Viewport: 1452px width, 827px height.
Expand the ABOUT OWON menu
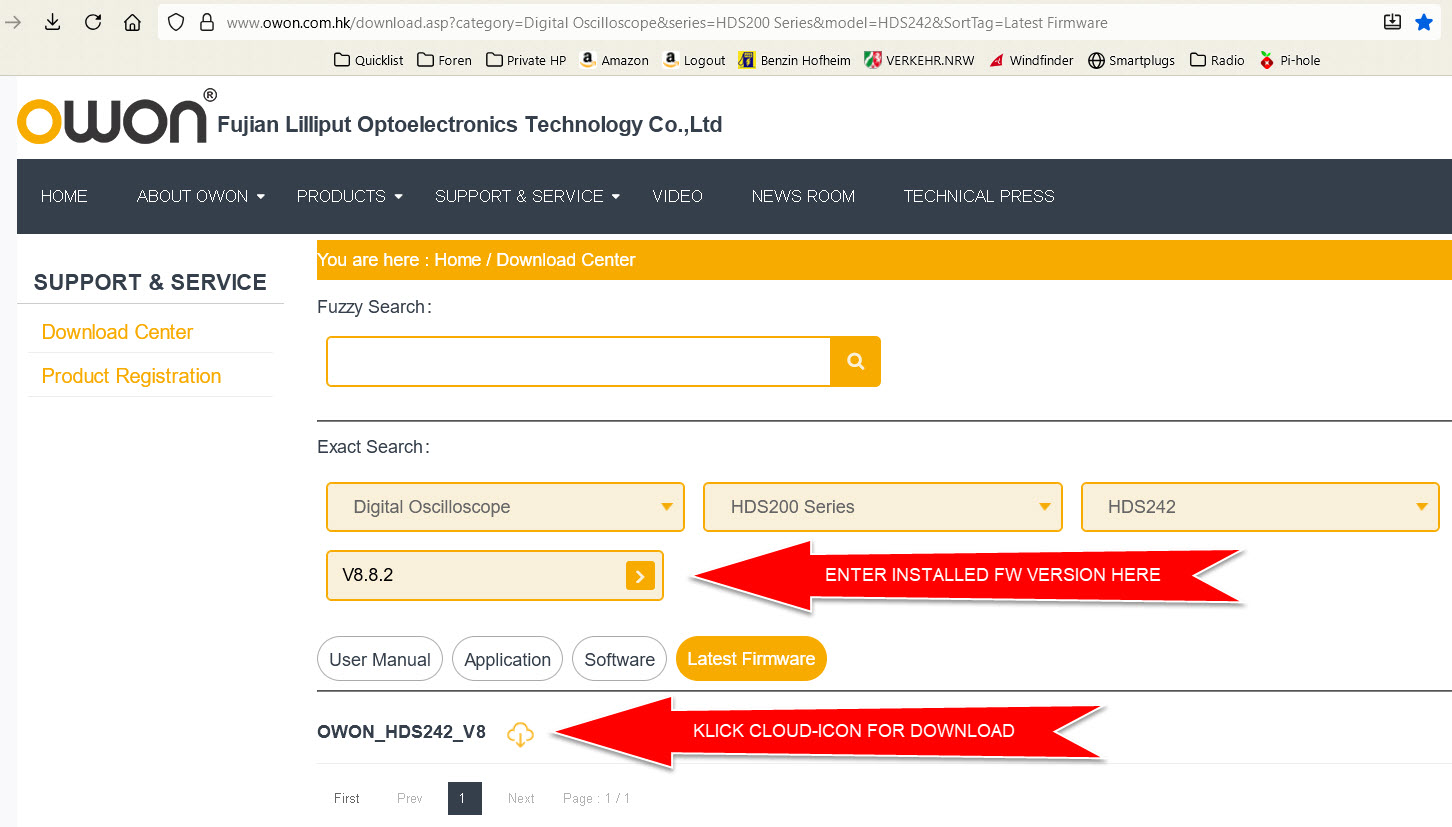coord(201,196)
